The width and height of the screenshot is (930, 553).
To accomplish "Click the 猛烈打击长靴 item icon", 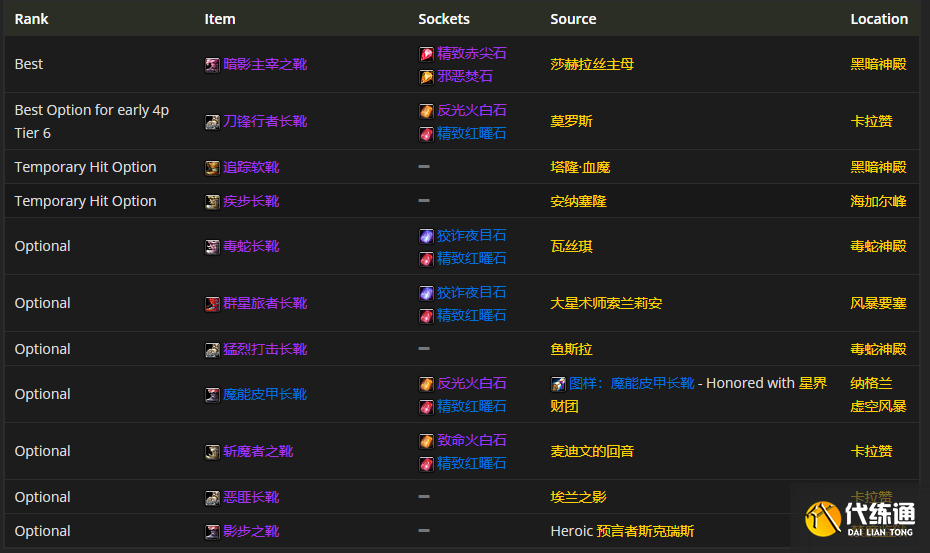I will coord(212,350).
